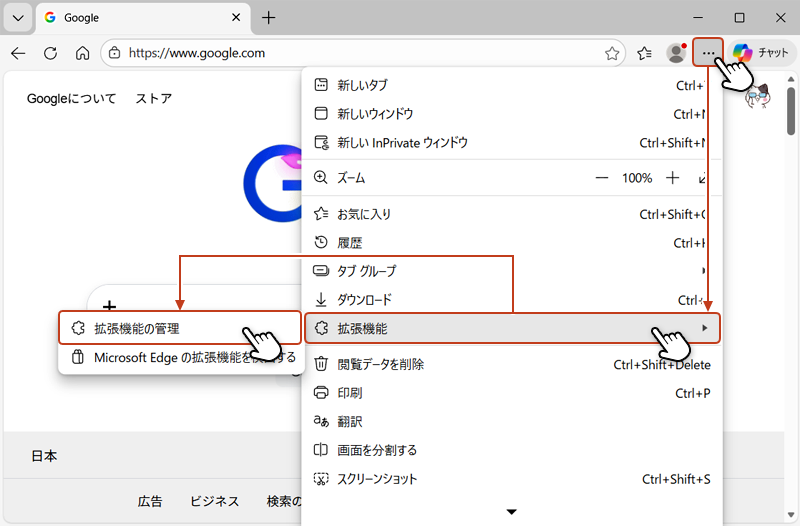
Task: Click the address bar URL field
Action: point(362,53)
